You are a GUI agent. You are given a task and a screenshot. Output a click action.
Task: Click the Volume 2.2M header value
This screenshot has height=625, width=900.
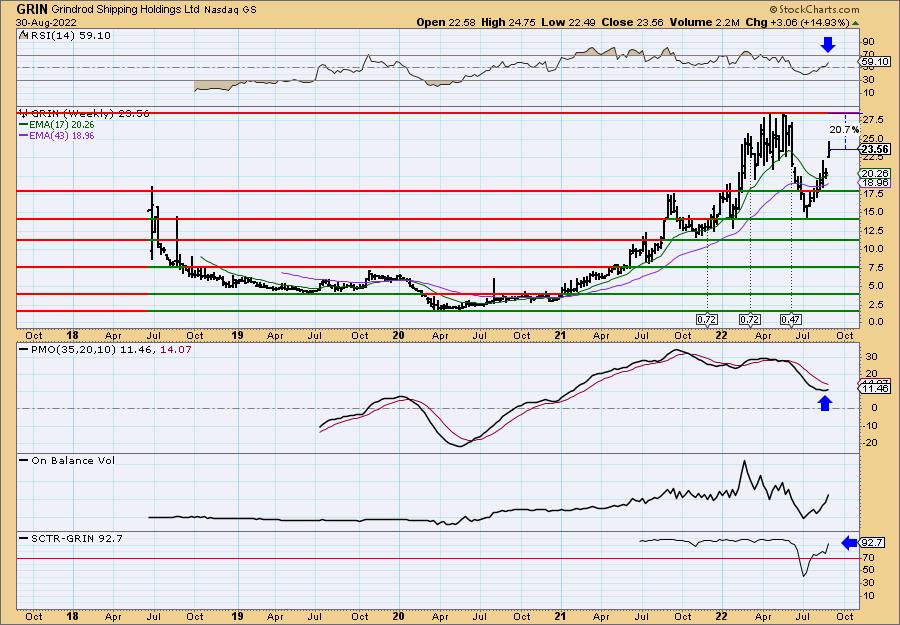coord(703,22)
